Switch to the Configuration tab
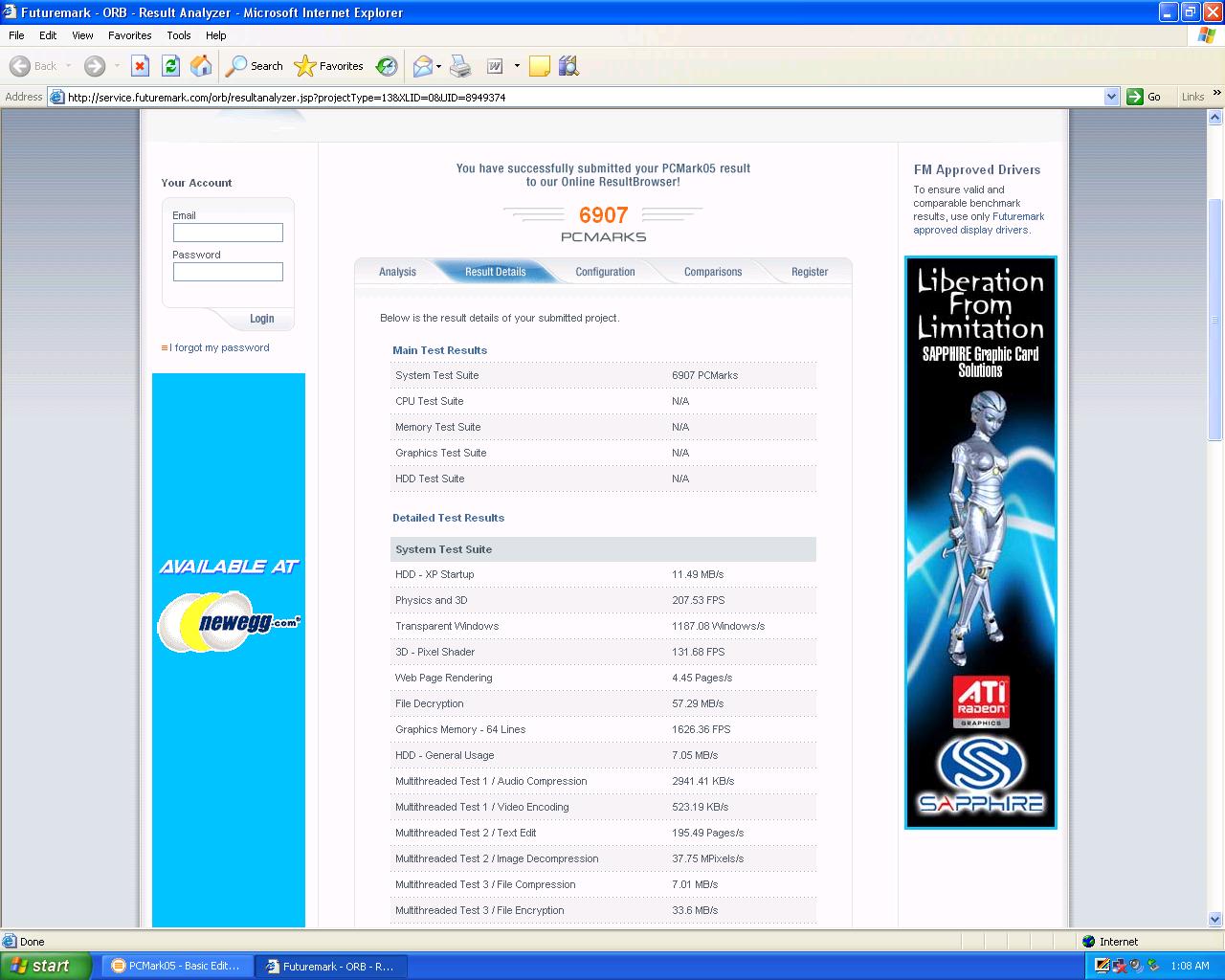The image size is (1225, 980). [x=605, y=272]
